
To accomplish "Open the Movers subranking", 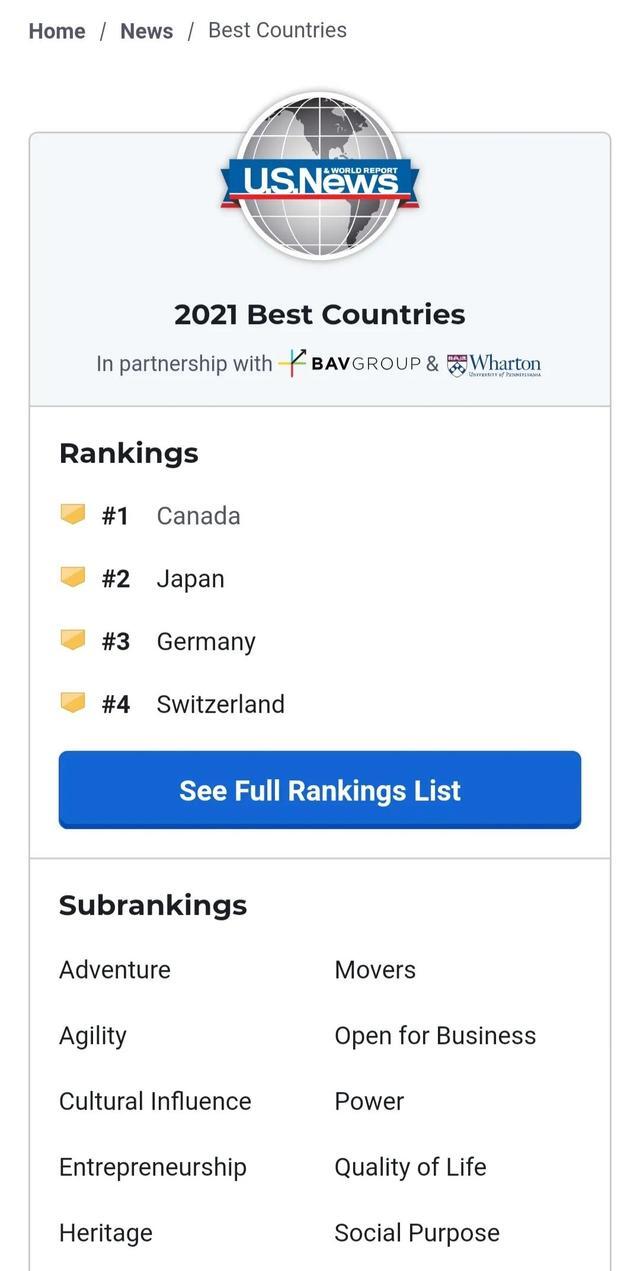I will [x=375, y=970].
